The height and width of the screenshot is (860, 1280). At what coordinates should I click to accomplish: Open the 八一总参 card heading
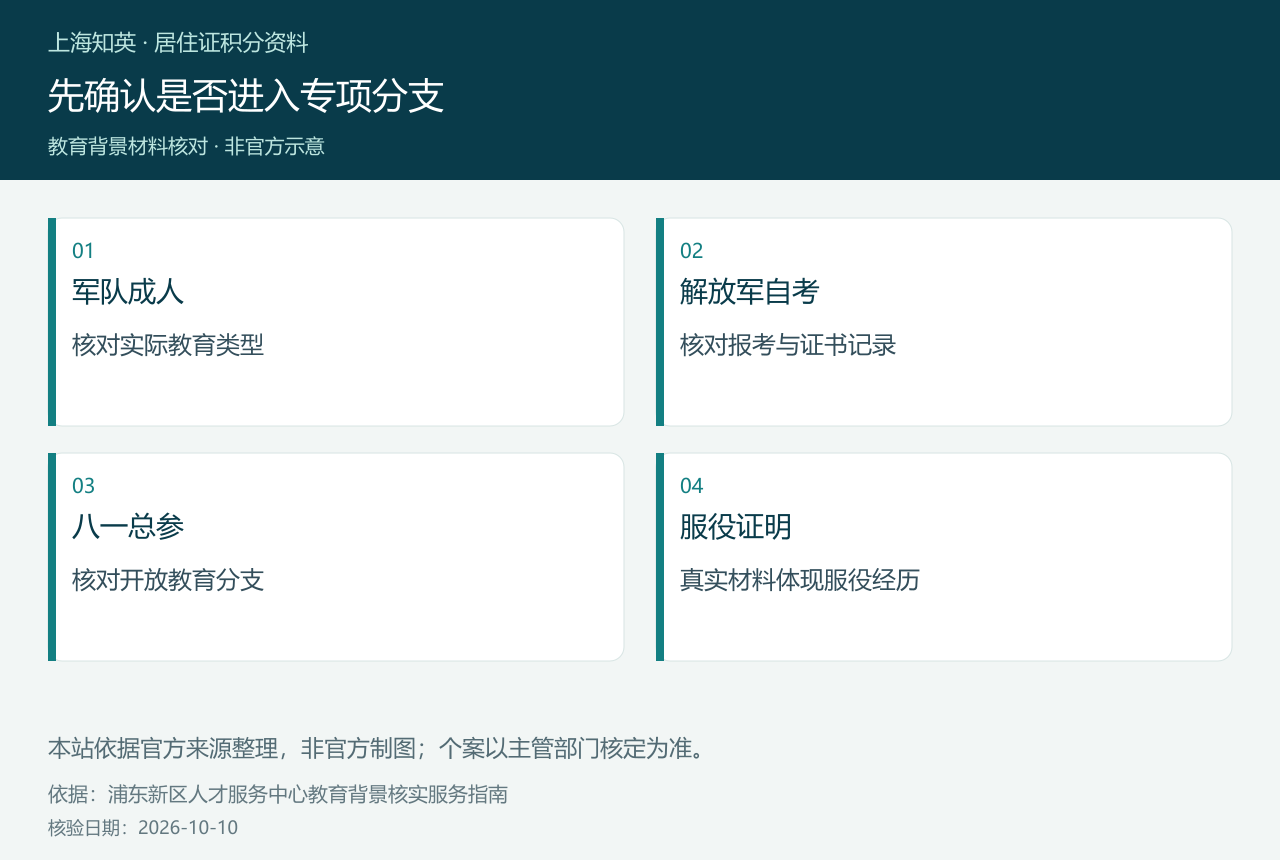[x=128, y=527]
